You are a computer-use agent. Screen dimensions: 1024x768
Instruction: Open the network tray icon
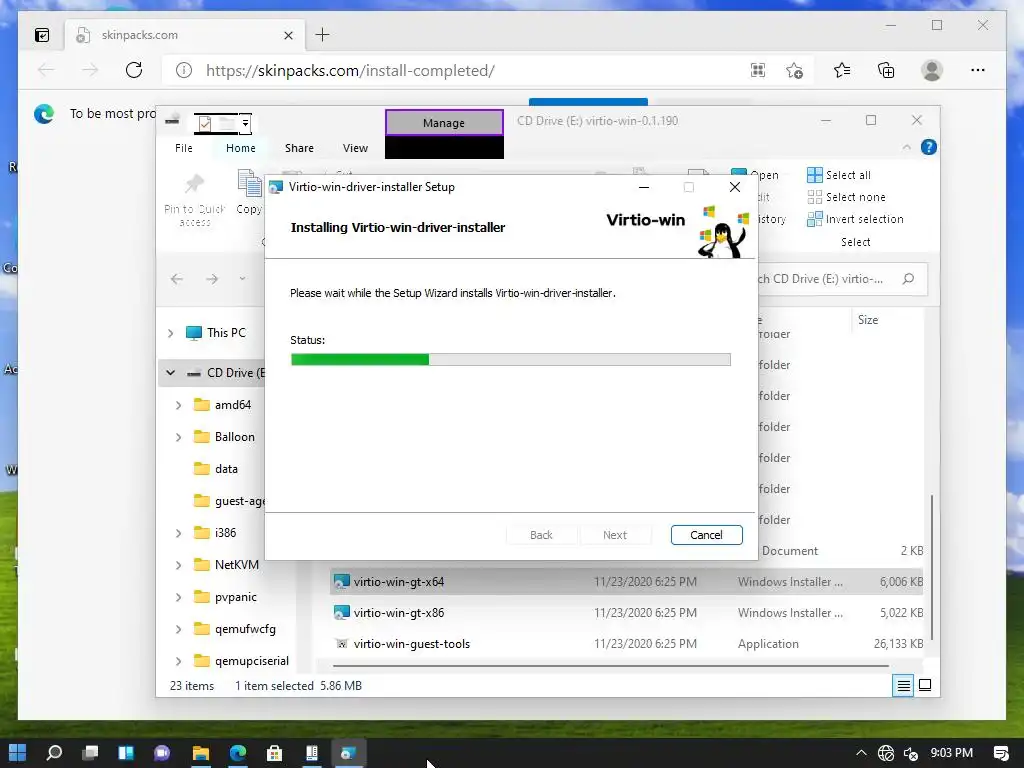(x=886, y=753)
